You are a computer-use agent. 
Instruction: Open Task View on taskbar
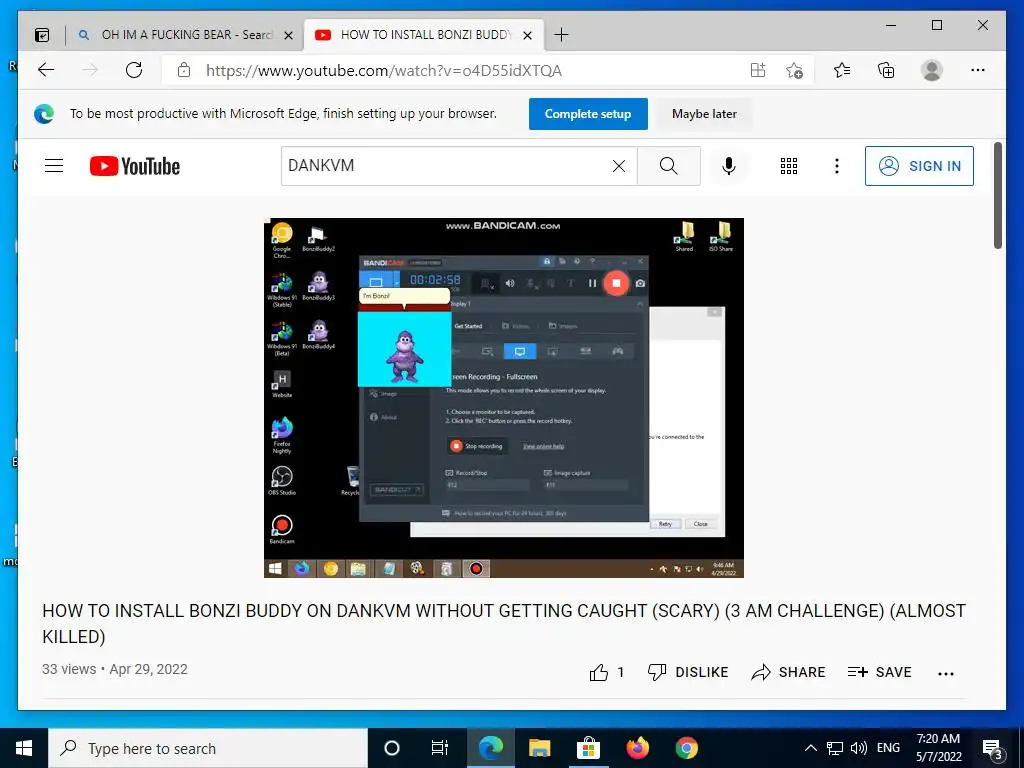click(440, 748)
